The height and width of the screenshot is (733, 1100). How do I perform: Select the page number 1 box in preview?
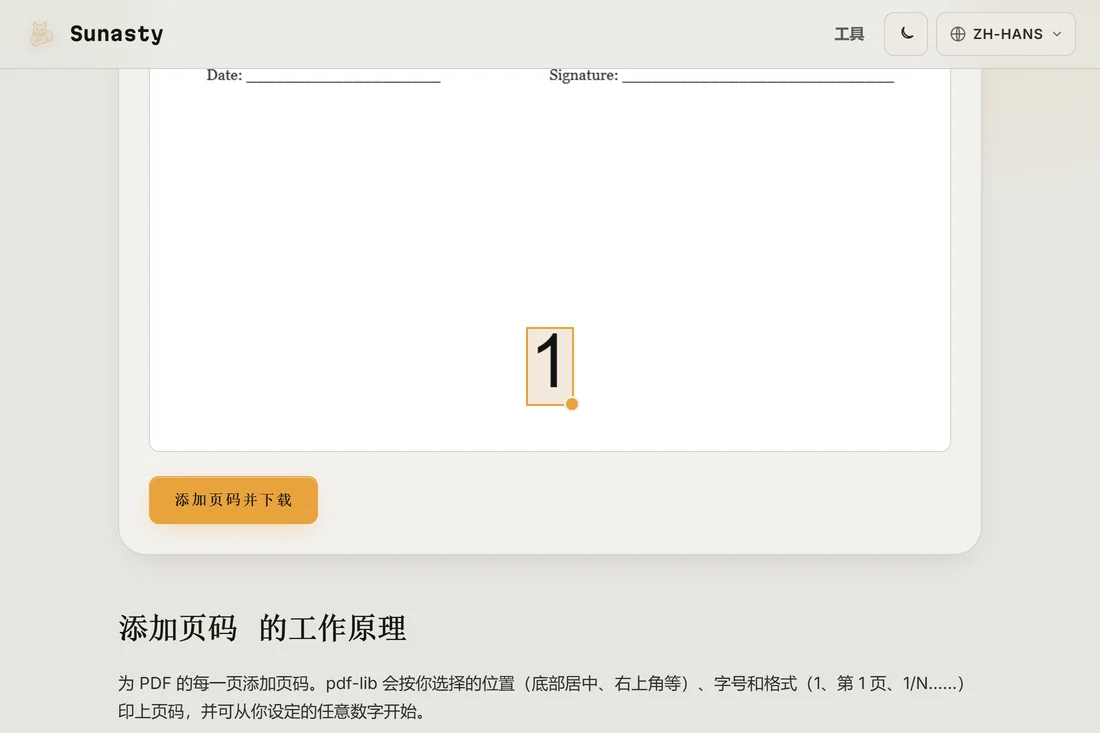click(x=550, y=366)
